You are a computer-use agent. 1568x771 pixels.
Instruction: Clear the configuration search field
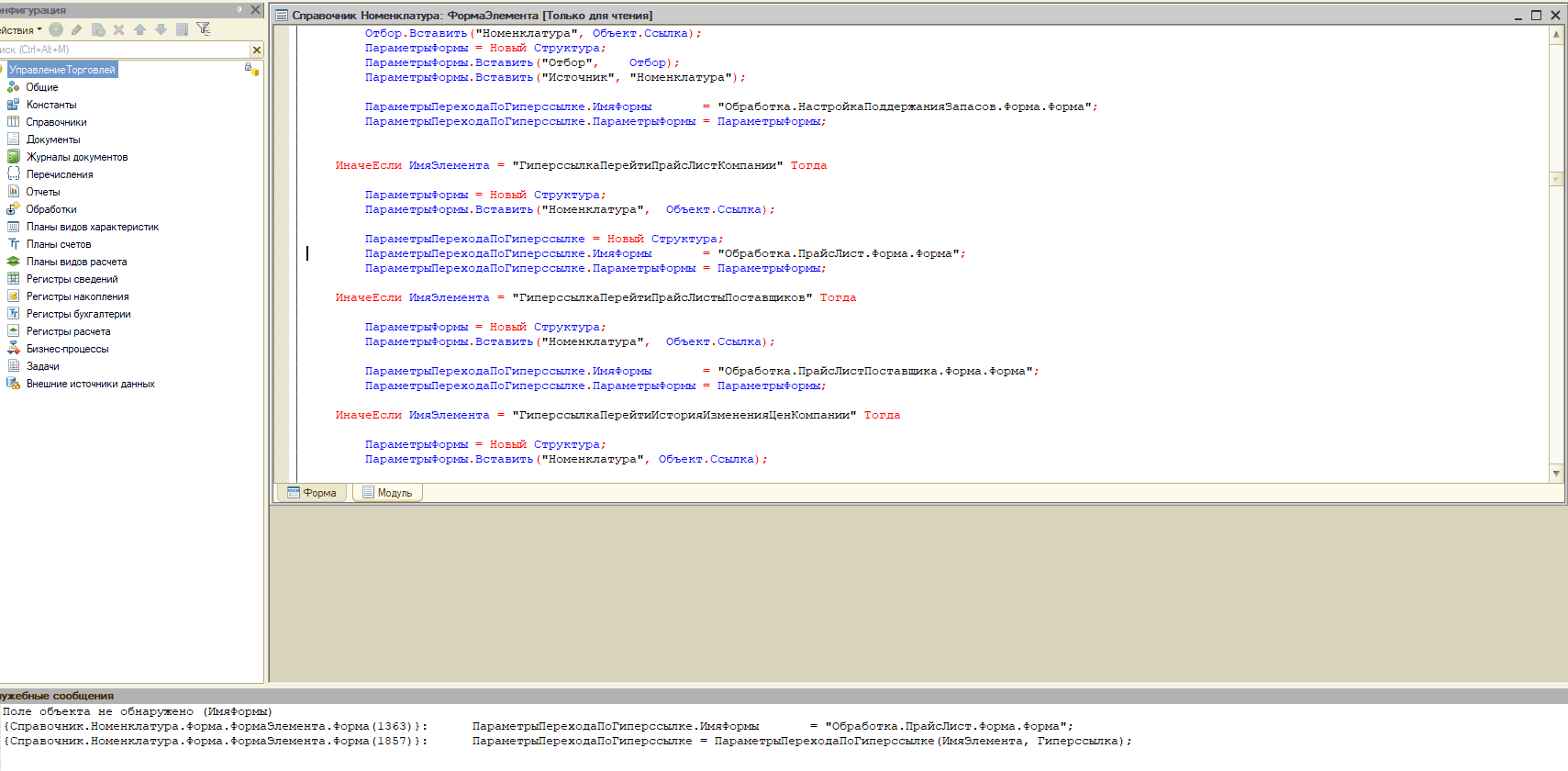point(256,50)
